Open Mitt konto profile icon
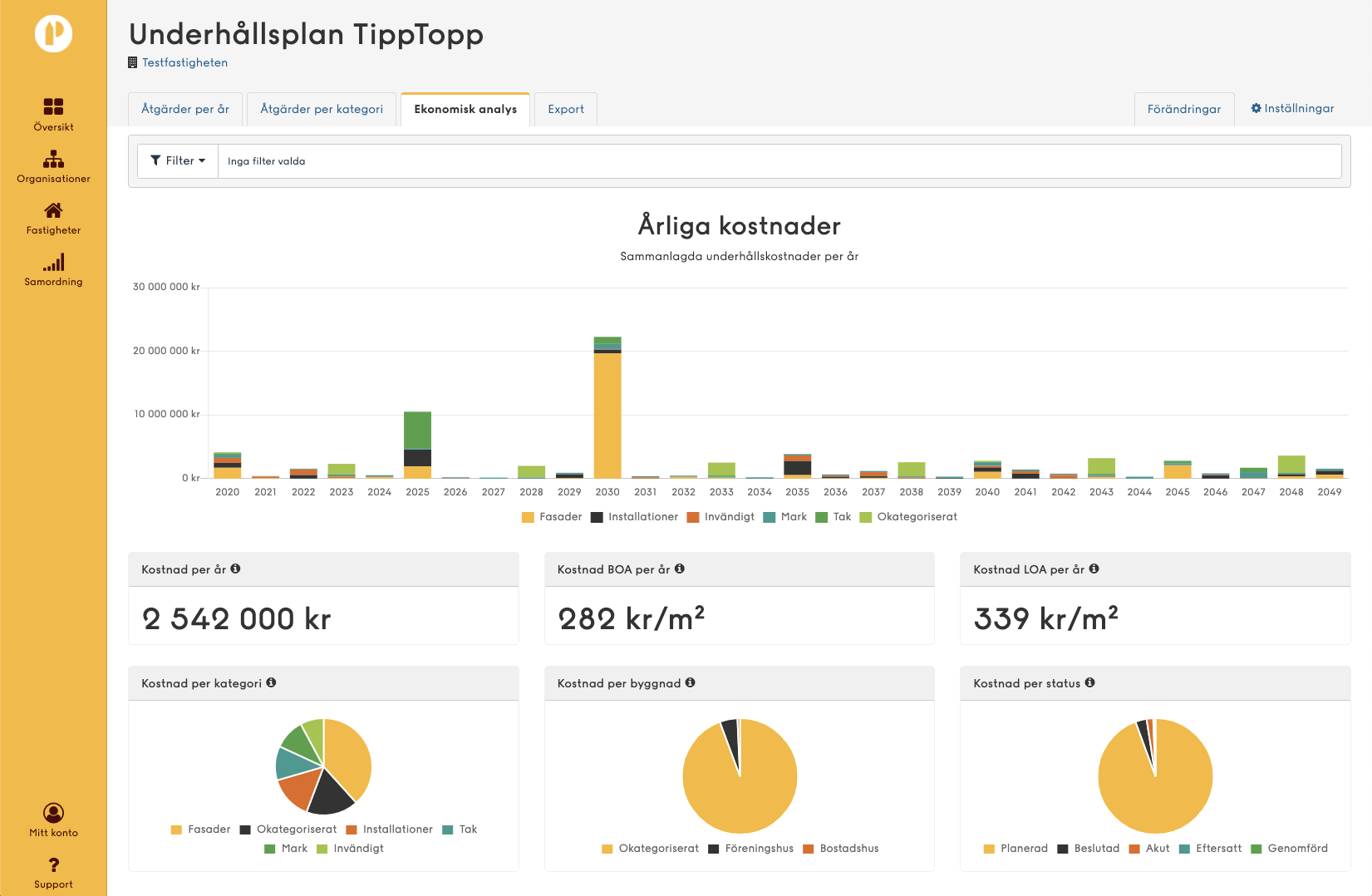 53,813
